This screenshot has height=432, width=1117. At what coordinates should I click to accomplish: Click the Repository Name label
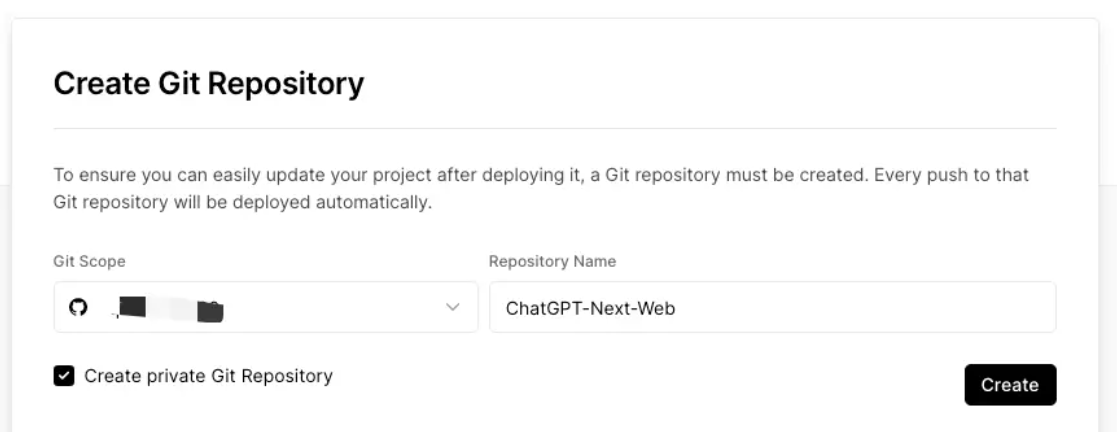[x=552, y=262]
